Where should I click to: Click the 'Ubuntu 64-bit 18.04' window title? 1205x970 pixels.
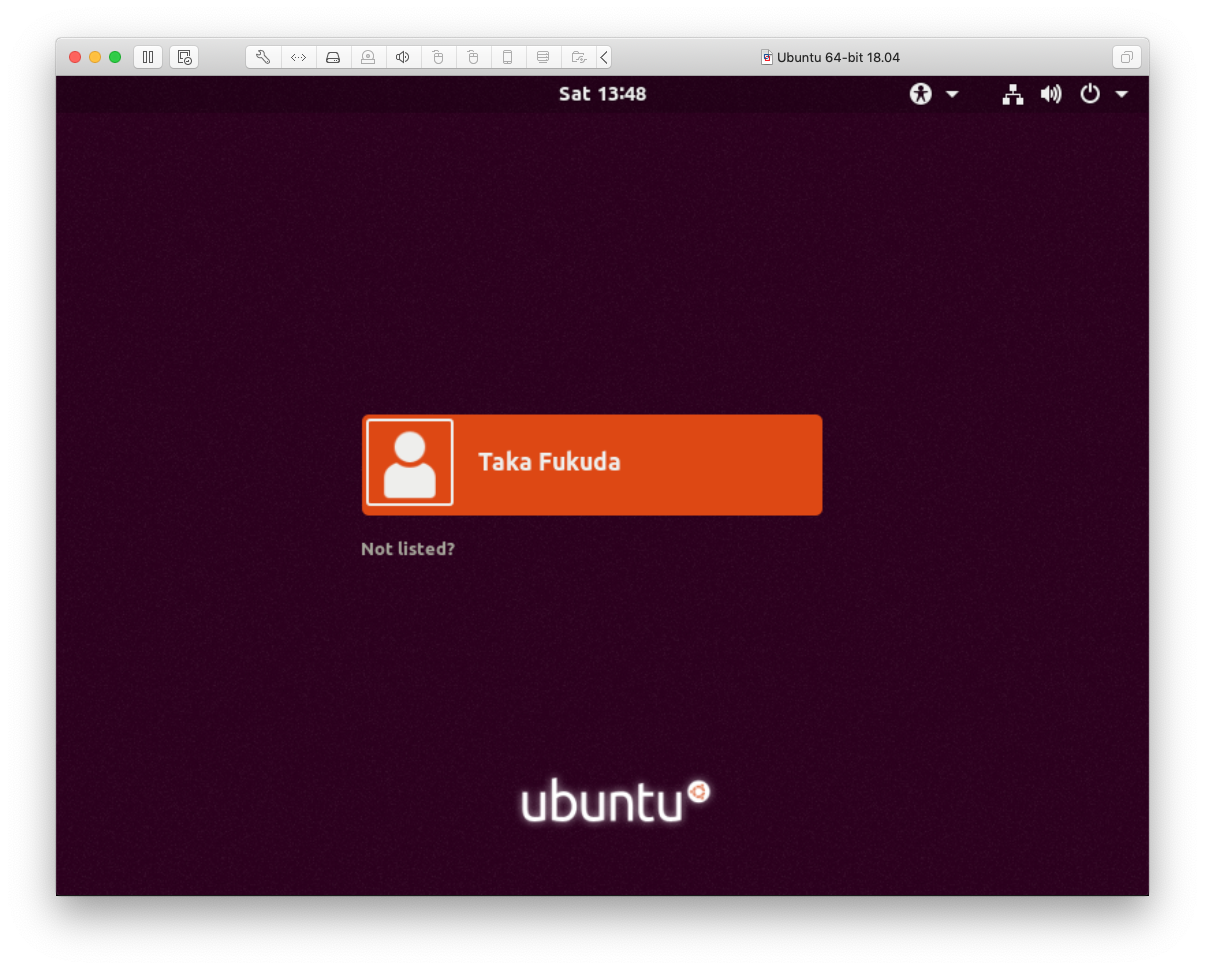pyautogui.click(x=838, y=57)
